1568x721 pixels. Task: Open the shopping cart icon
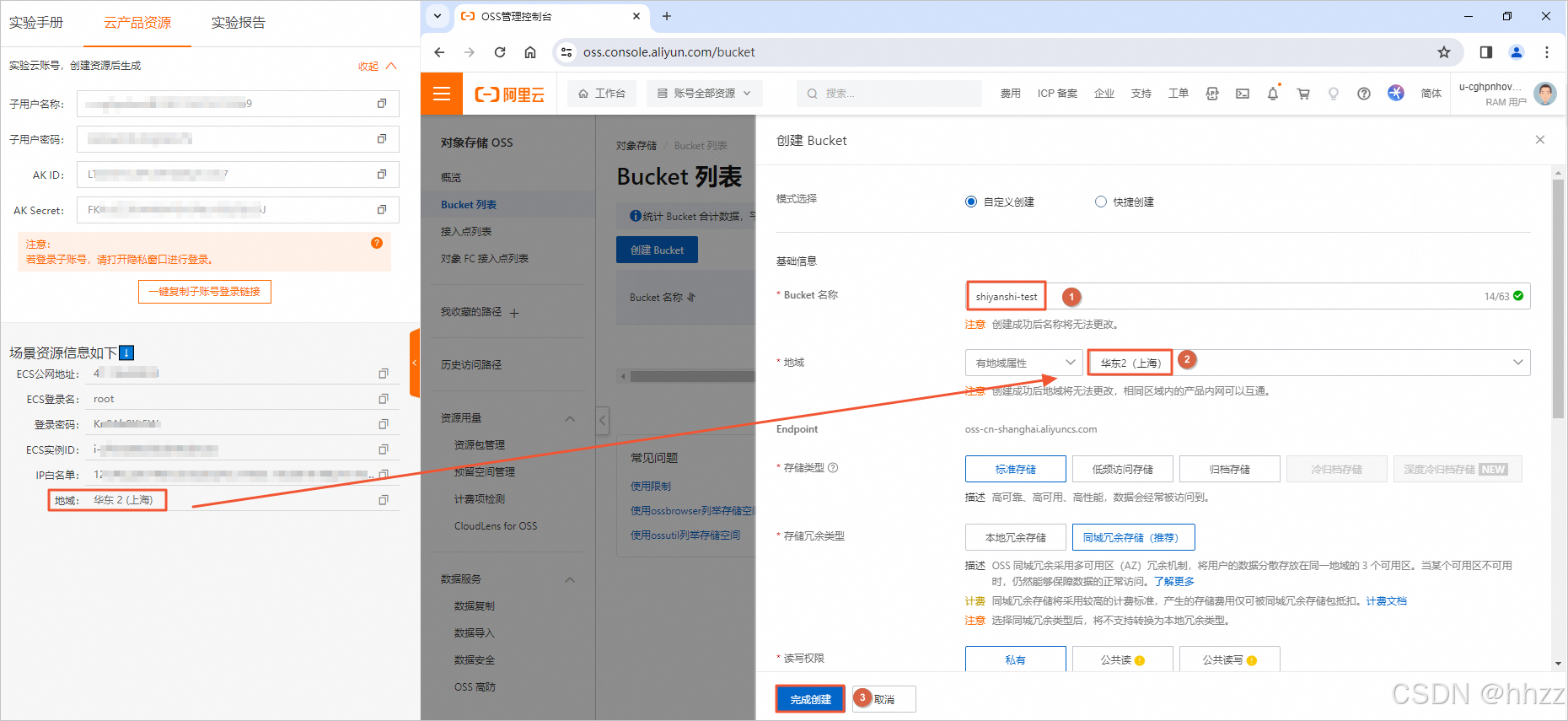pos(1303,94)
